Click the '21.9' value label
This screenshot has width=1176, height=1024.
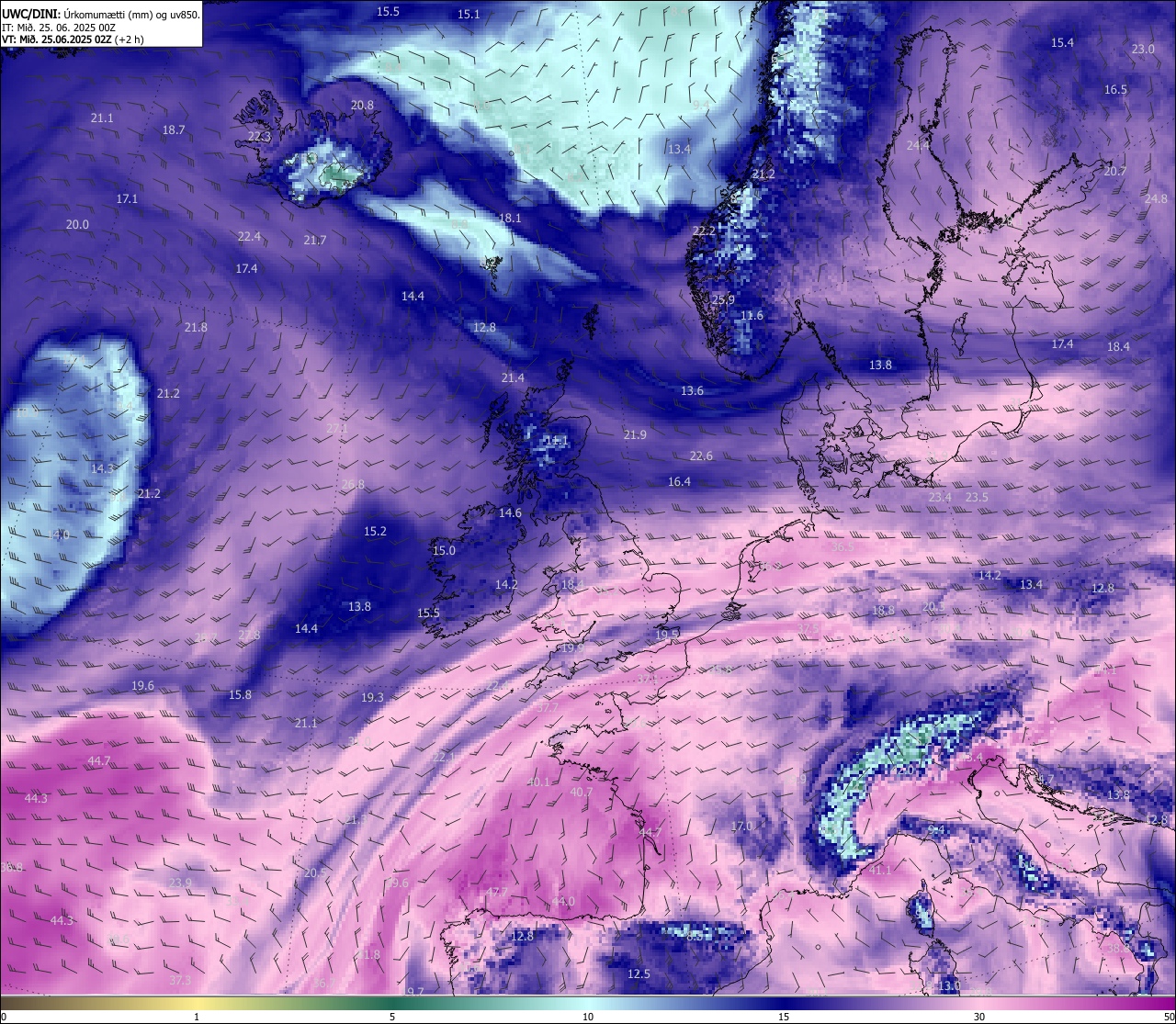635,434
